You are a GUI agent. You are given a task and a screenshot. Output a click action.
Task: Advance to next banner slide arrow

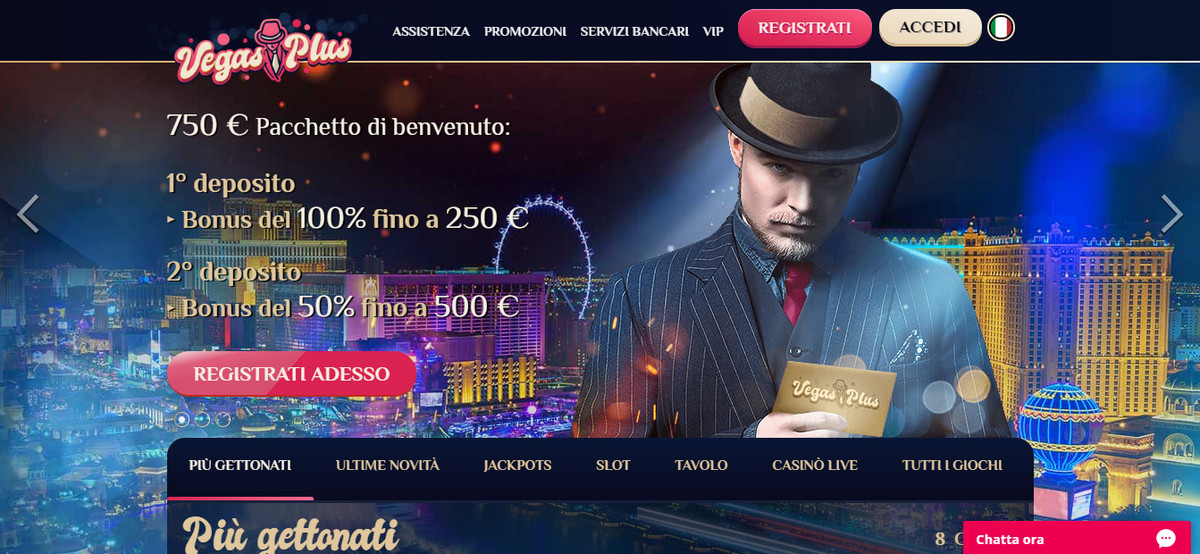point(1171,213)
